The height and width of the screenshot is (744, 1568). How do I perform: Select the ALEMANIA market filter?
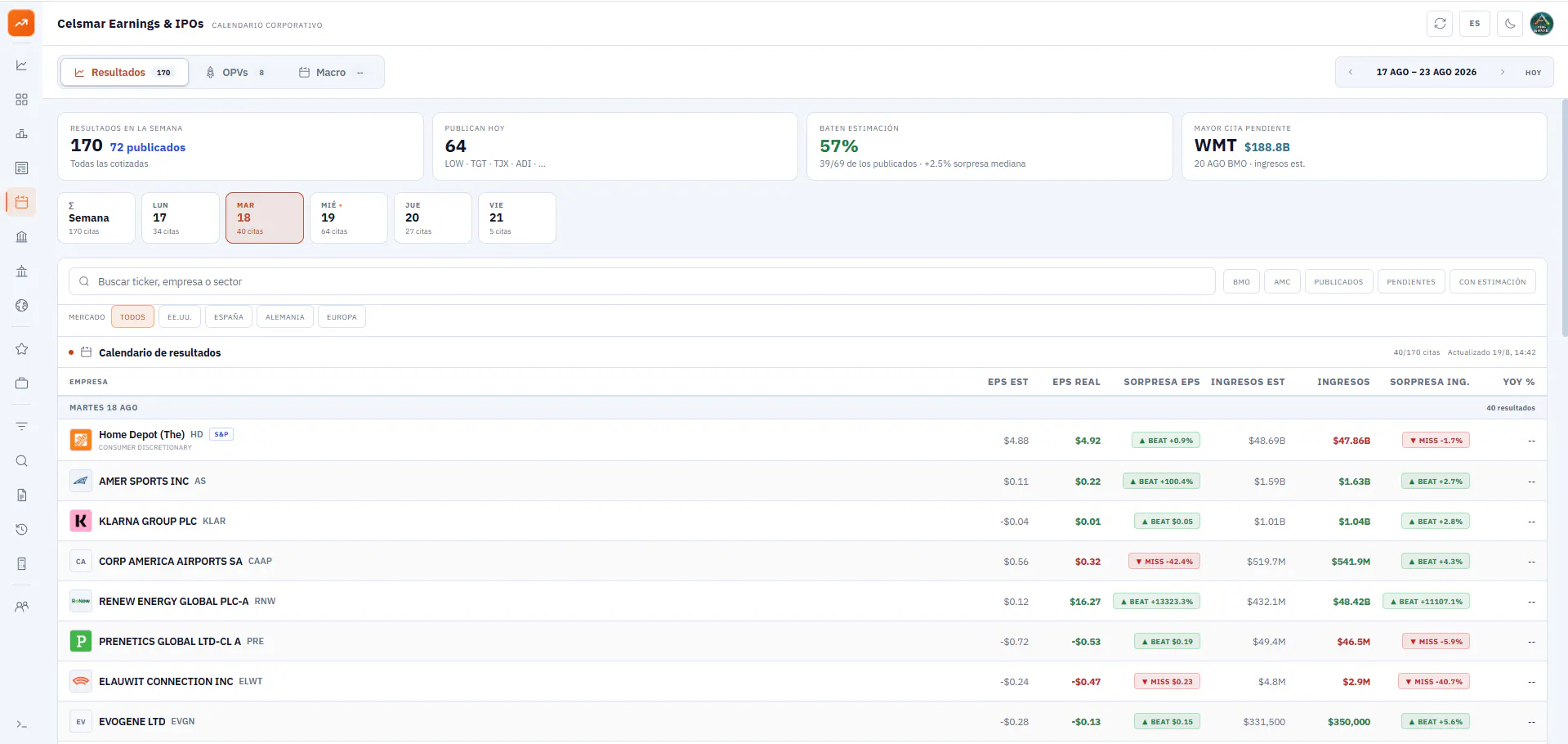[x=285, y=316]
